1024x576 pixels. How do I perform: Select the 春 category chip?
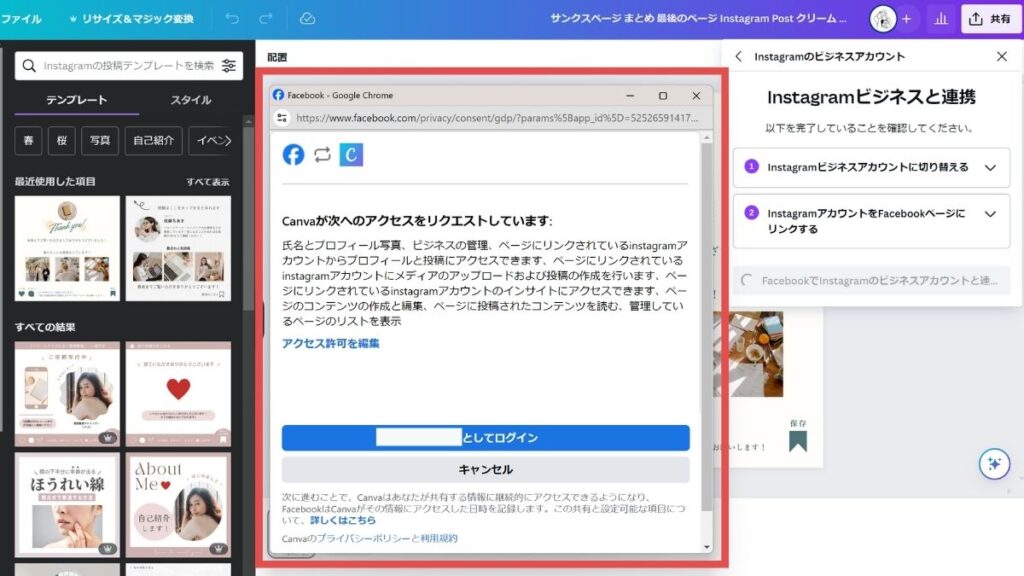click(28, 140)
